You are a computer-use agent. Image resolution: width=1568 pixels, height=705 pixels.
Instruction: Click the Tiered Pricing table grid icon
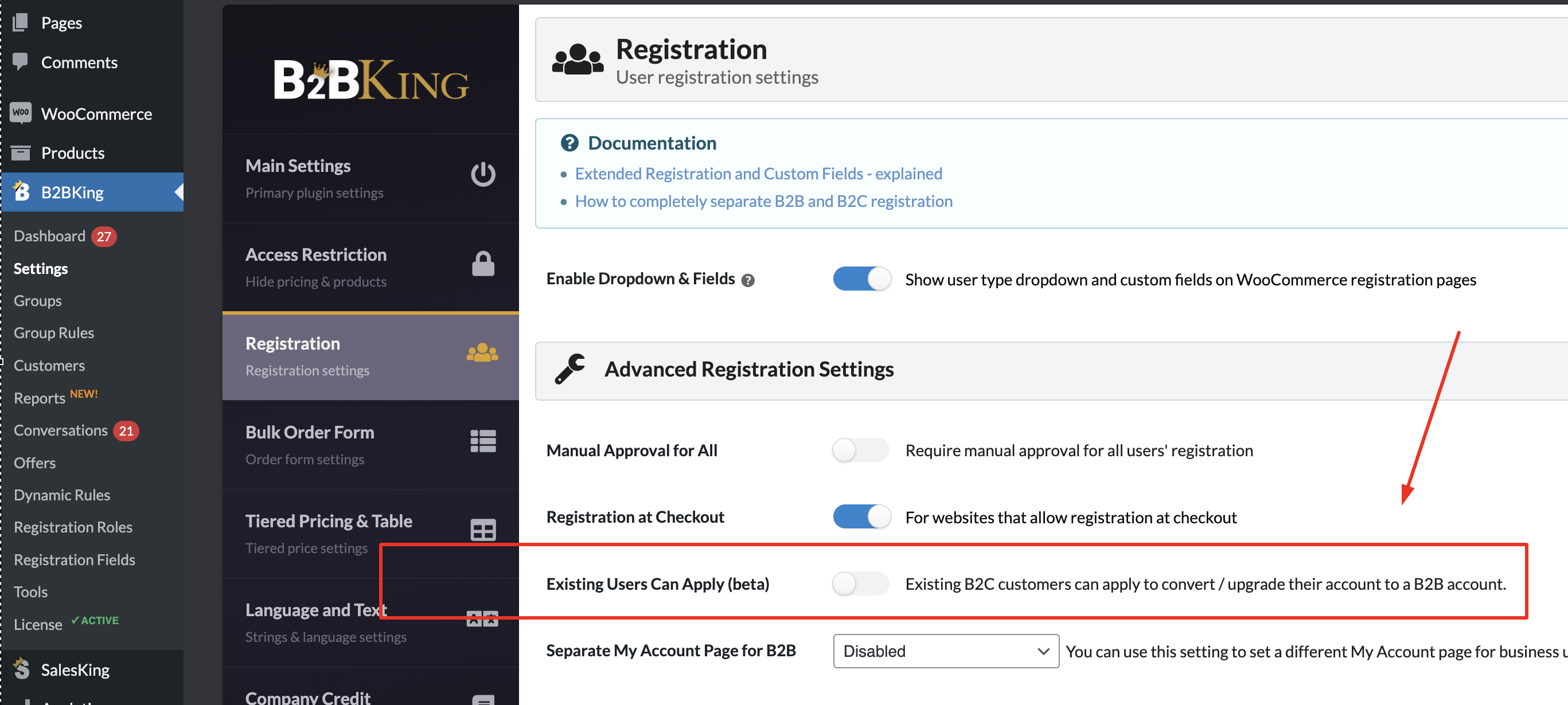[483, 530]
